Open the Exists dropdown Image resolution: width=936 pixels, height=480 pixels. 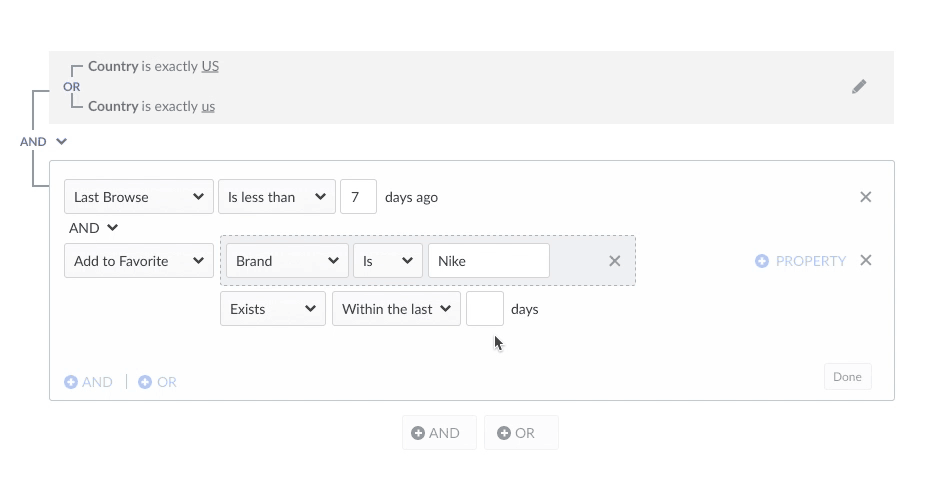click(x=273, y=309)
